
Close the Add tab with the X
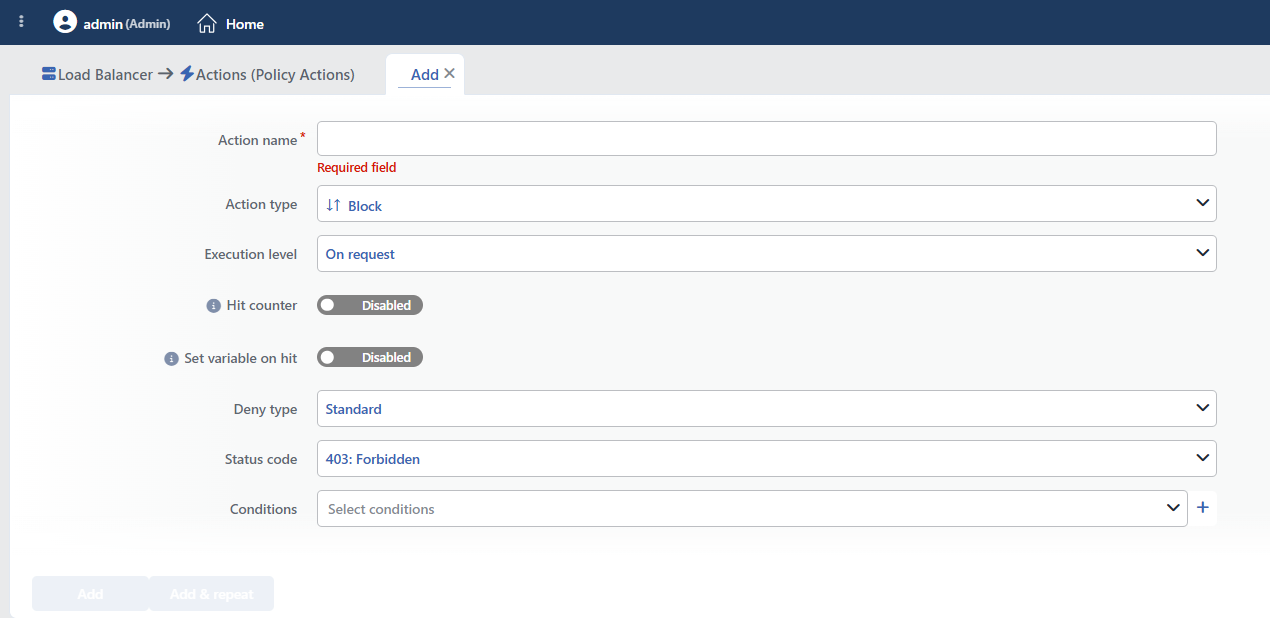(x=449, y=73)
